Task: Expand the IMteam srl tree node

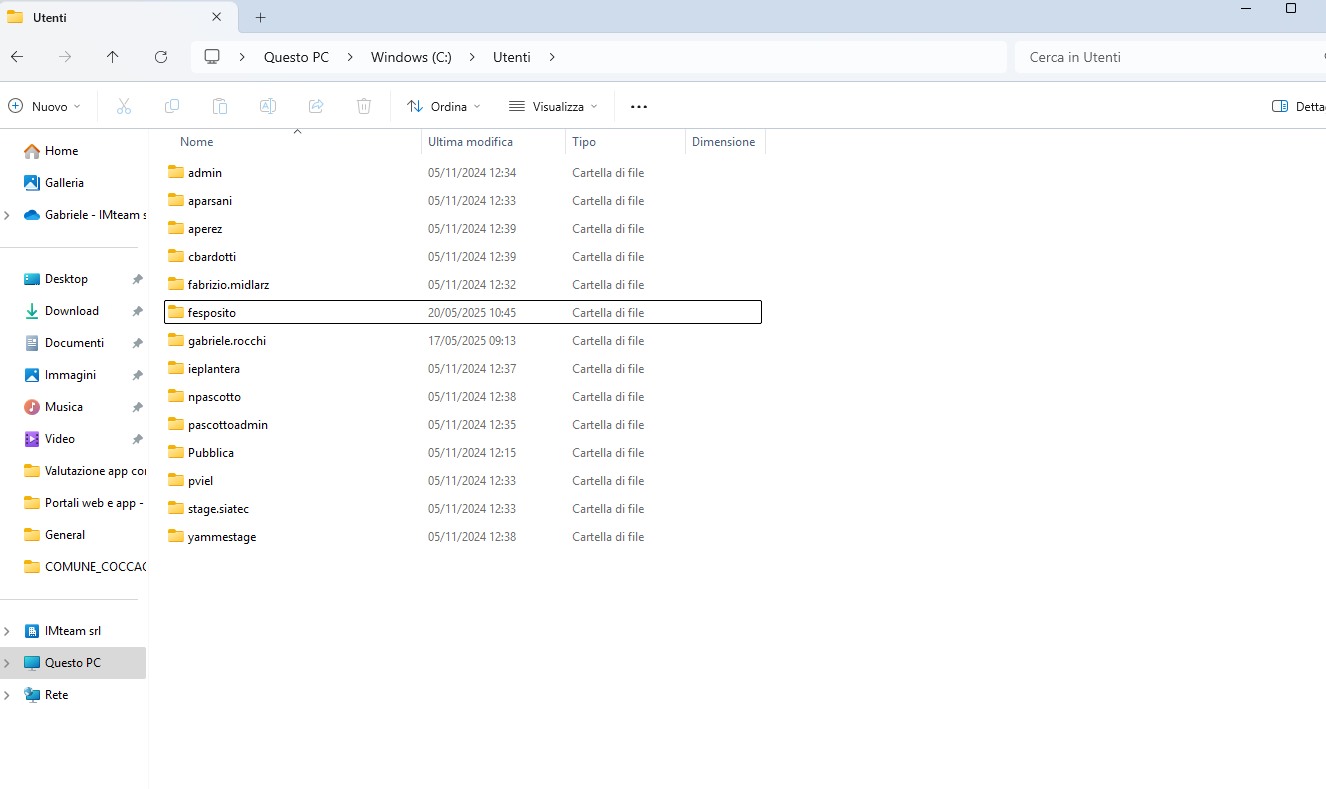Action: 8,631
